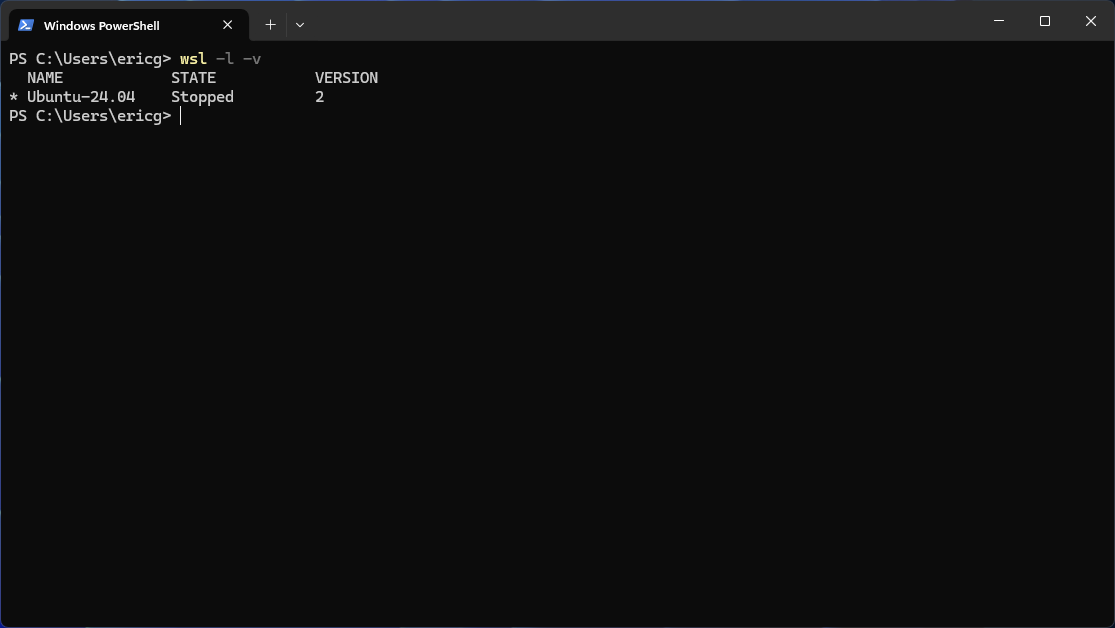Maximize the terminal window
Image resolution: width=1115 pixels, height=628 pixels.
tap(1045, 21)
